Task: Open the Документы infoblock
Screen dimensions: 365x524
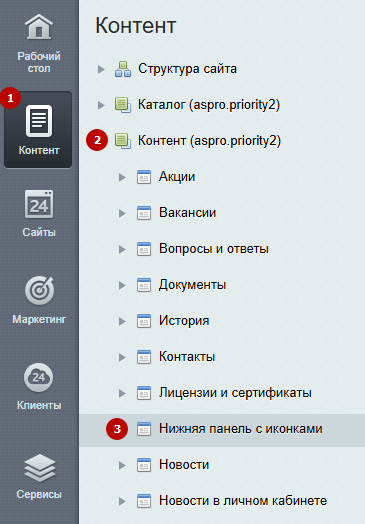Action: (x=193, y=285)
